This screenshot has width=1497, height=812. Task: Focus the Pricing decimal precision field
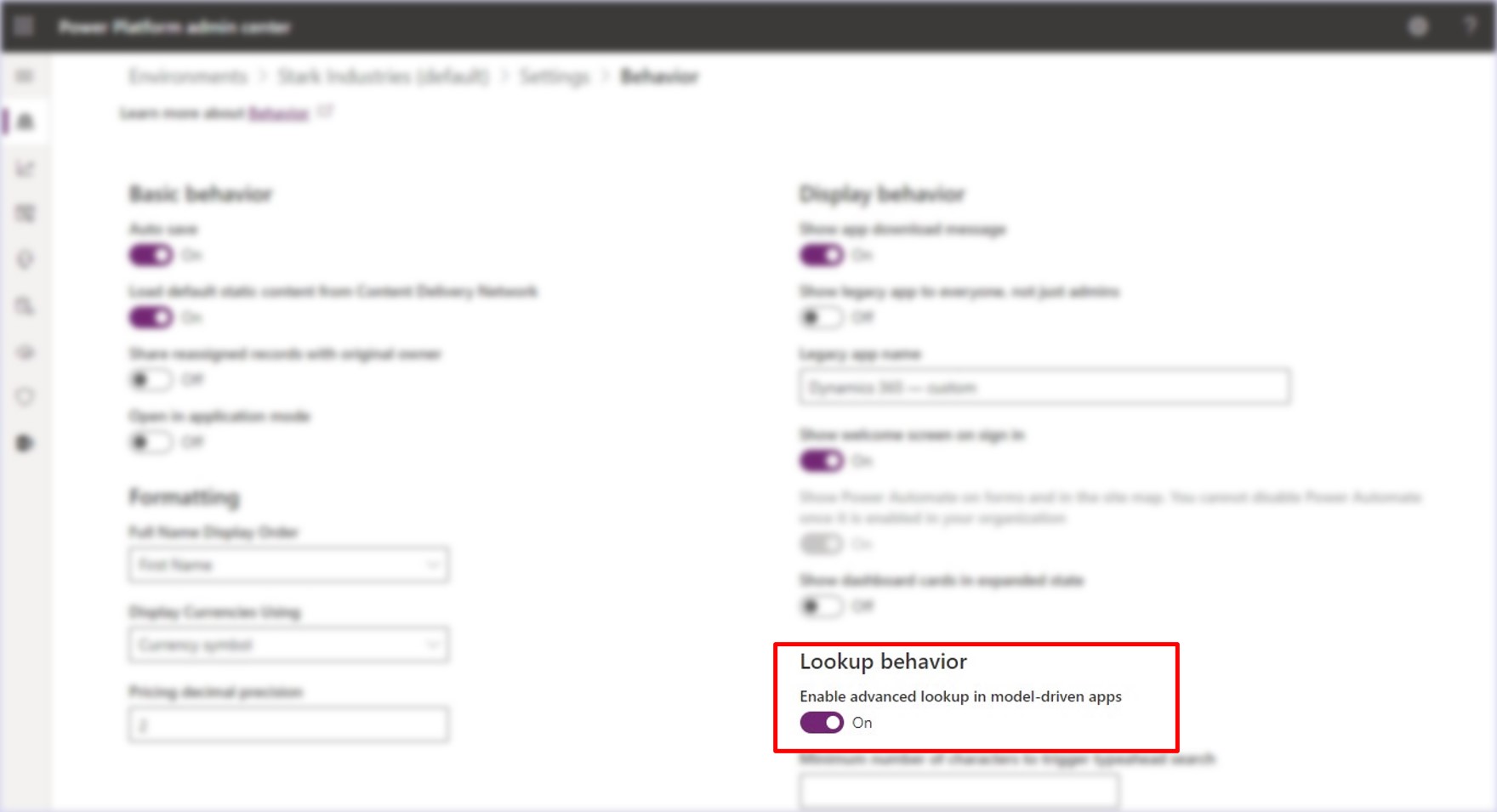point(288,725)
